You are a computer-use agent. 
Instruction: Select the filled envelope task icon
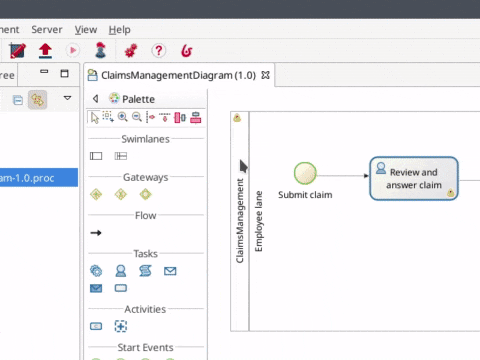click(96, 288)
